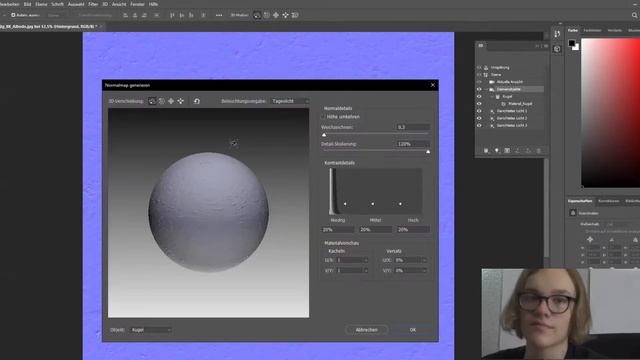Click the trash delete icon in 3D panel
Image resolution: width=640 pixels, height=360 pixels.
[x=538, y=151]
